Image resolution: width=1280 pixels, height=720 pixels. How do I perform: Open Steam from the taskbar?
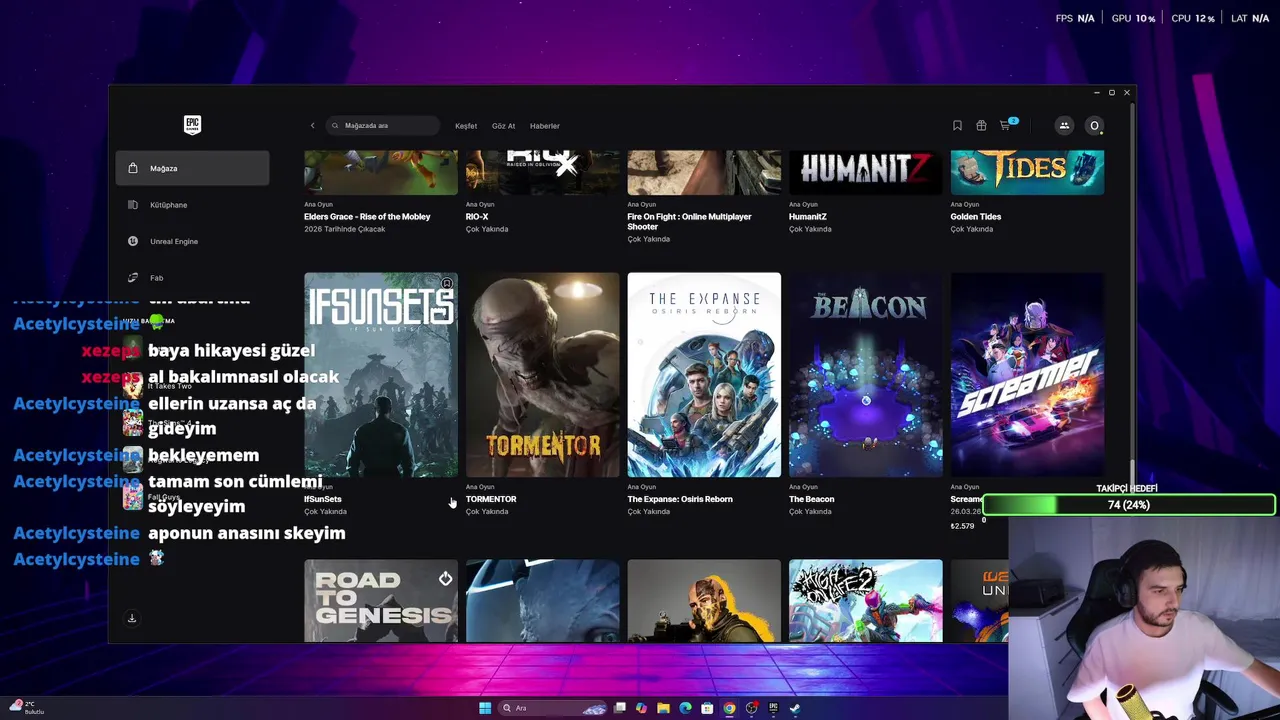click(x=795, y=708)
